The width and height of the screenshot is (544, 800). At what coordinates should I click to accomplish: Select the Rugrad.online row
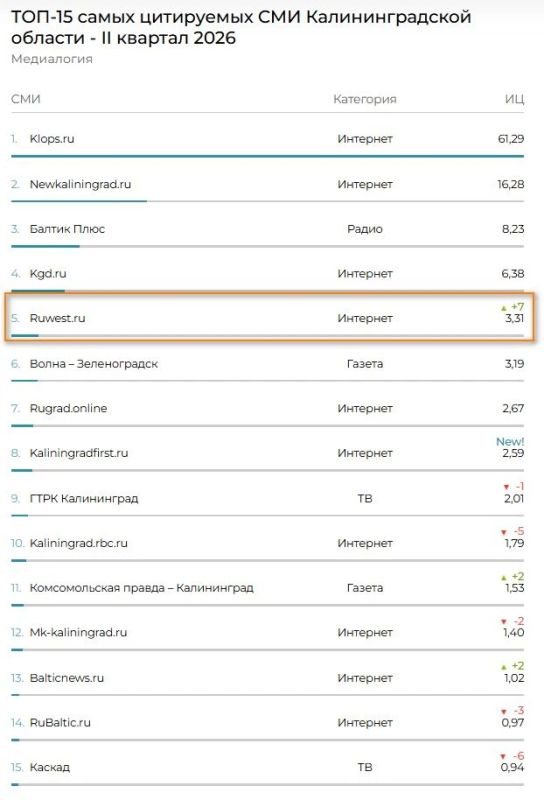(267, 409)
